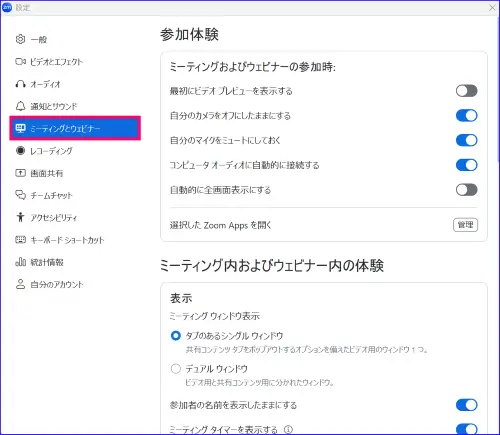The height and width of the screenshot is (435, 500).
Task: Toggle the ミーティング タイマーを表示する switch
Action: pyautogui.click(x=466, y=429)
